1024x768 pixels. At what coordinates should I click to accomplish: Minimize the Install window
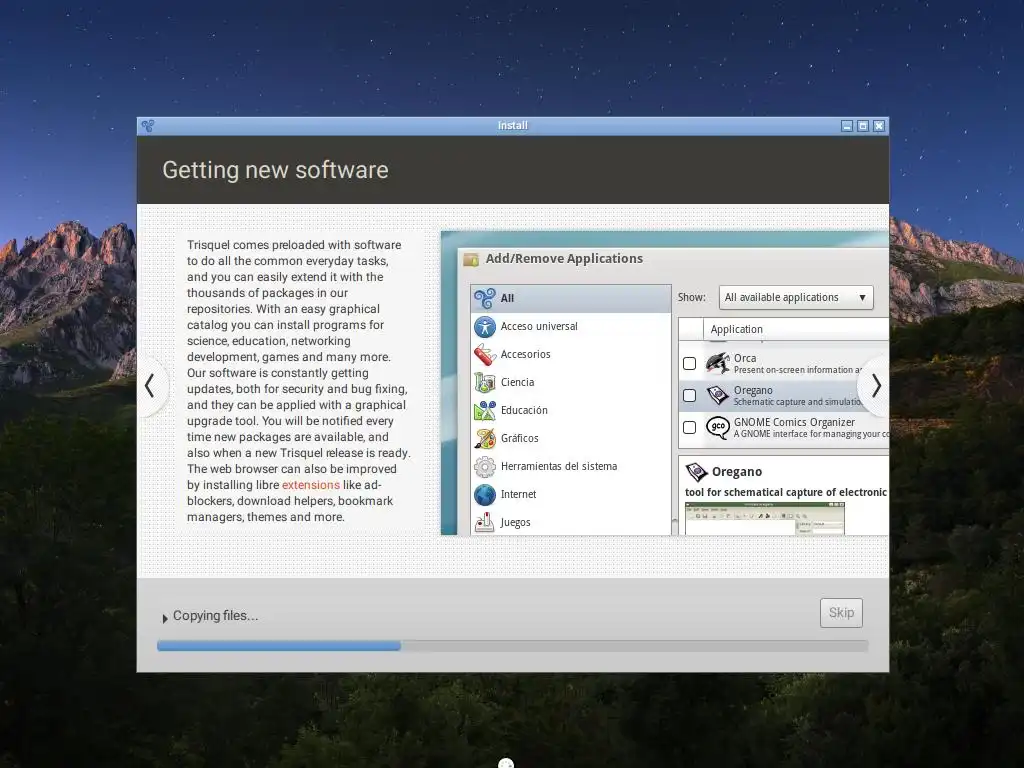(x=847, y=126)
